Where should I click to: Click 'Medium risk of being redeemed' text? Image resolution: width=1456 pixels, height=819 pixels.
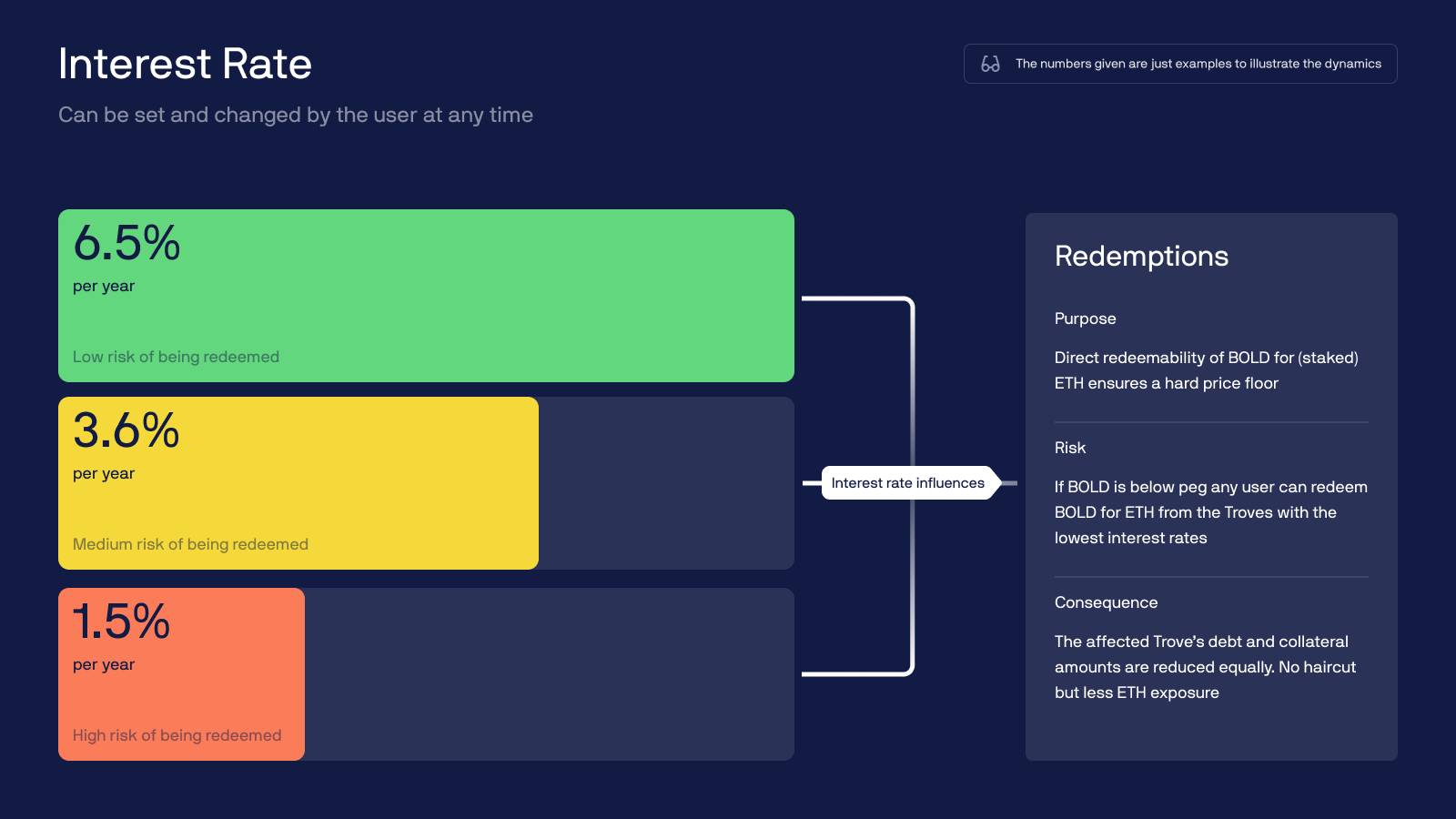pyautogui.click(x=190, y=544)
